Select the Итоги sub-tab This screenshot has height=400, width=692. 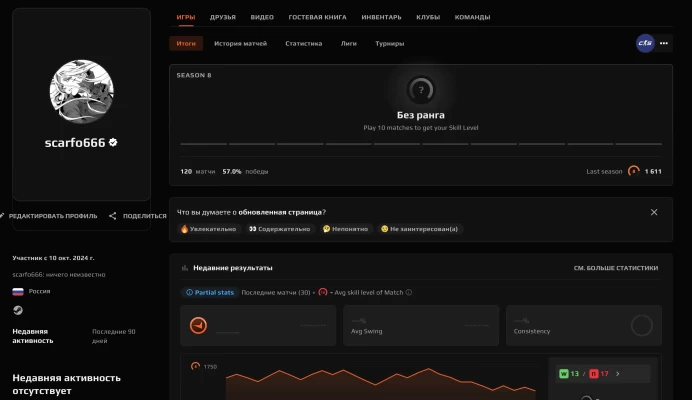click(x=186, y=43)
